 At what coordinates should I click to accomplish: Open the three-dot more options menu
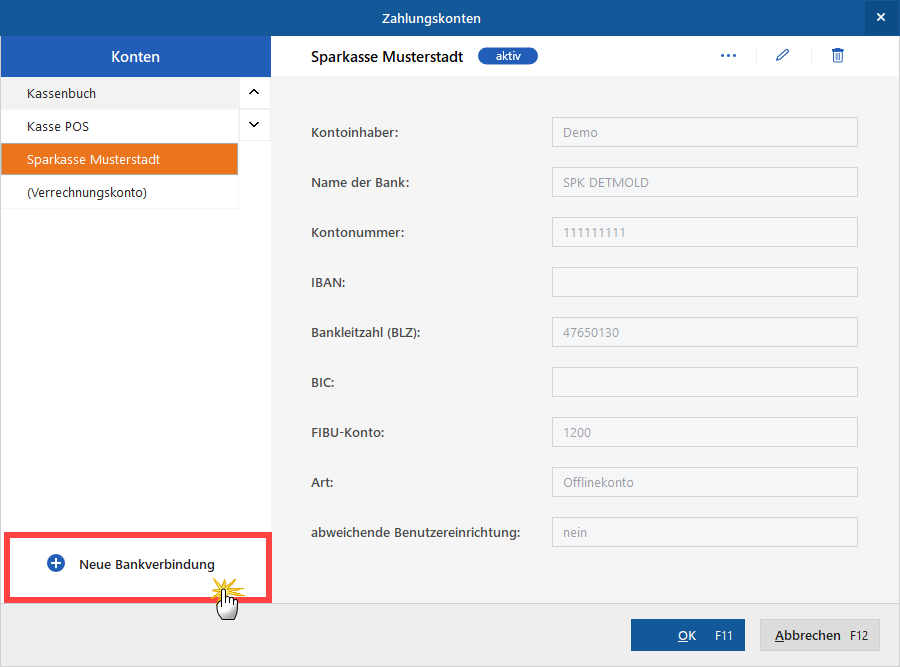point(728,56)
